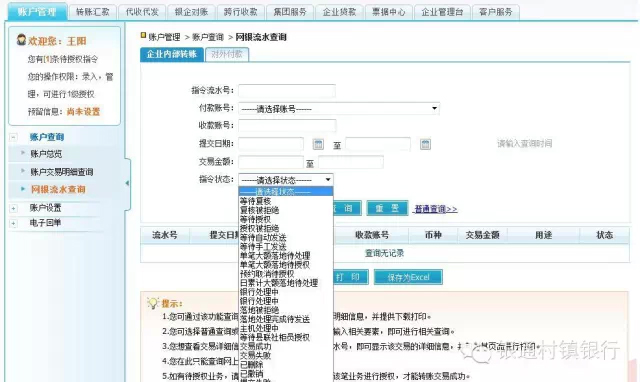Viewport: 640px width, 382px height.
Task: Open the start date calendar picker
Action: (x=318, y=144)
